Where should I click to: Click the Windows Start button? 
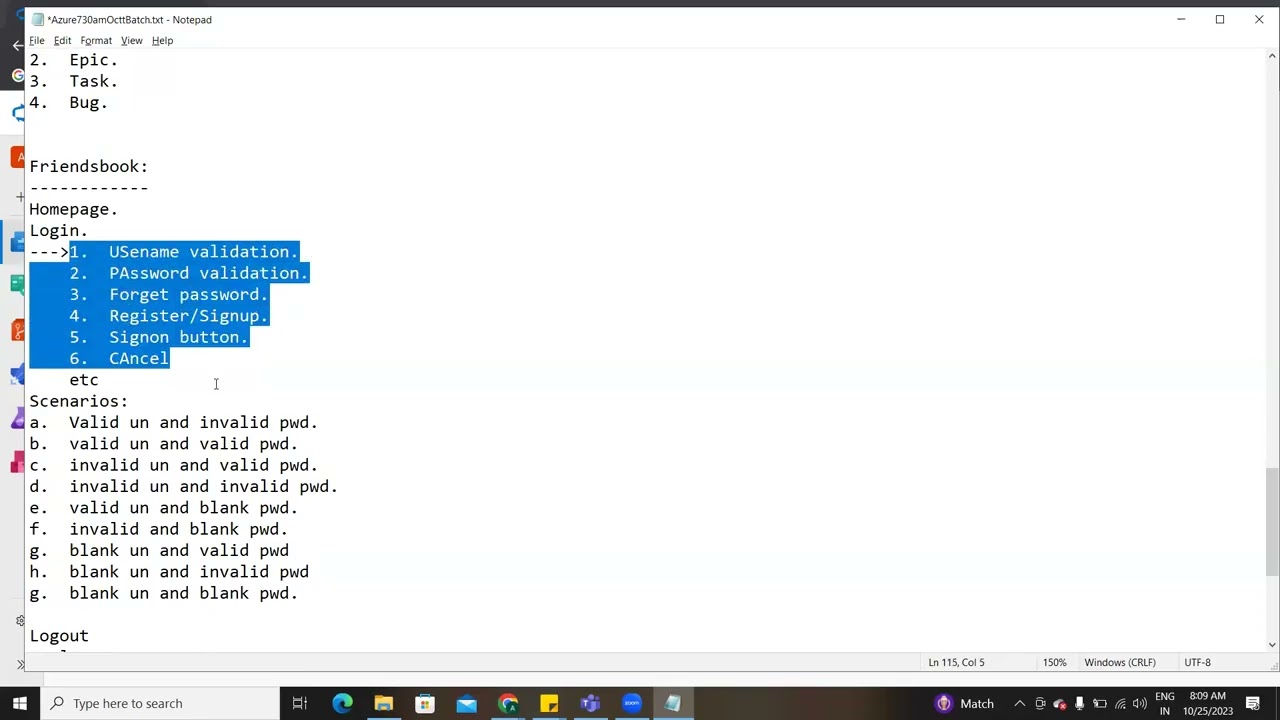[x=20, y=703]
